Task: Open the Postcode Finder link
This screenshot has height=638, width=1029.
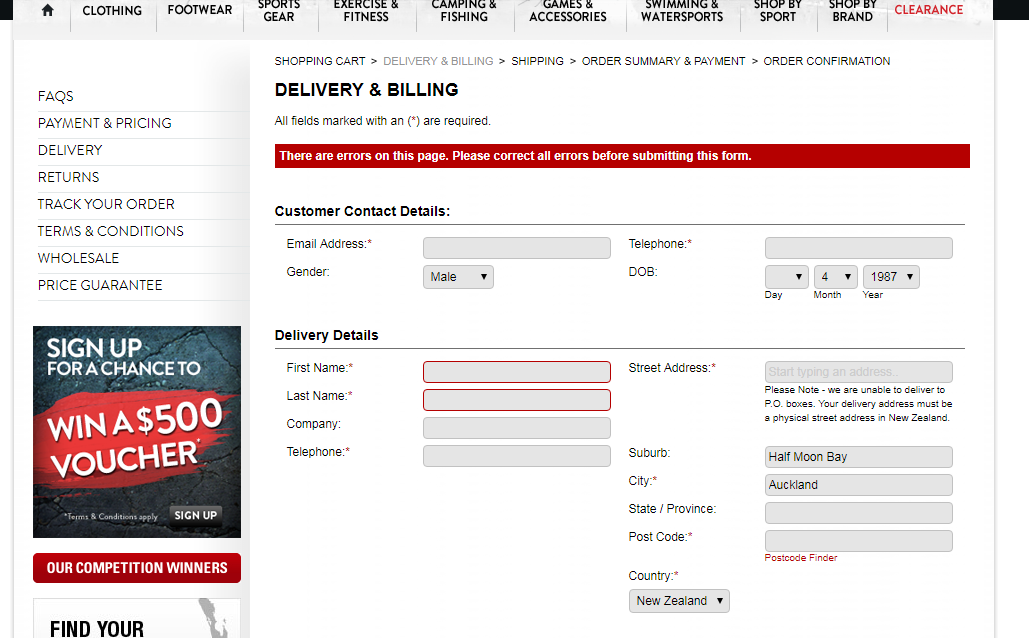Action: 800,558
